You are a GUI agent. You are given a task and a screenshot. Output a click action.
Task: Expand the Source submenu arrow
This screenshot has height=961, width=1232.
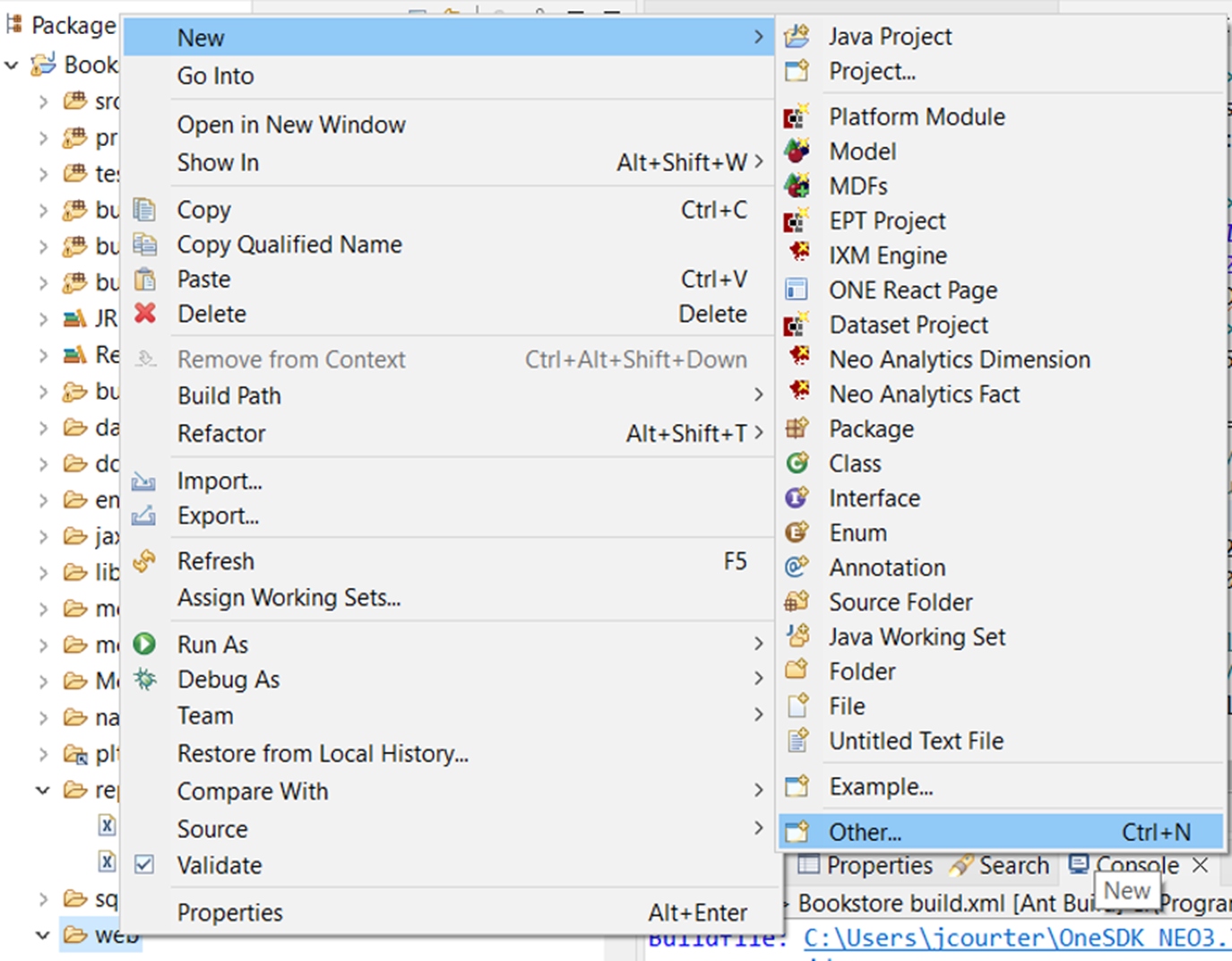coord(759,828)
